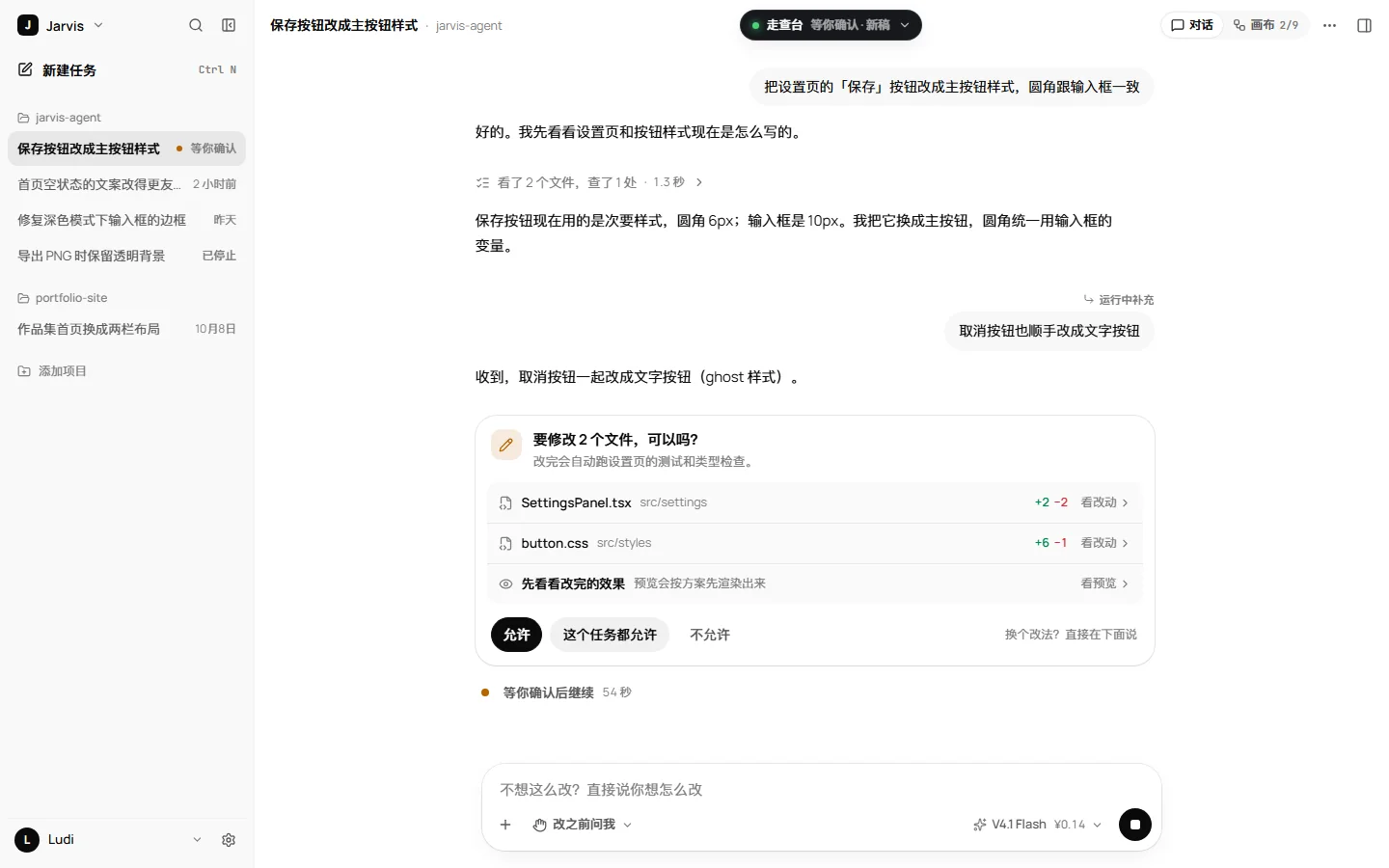1389x868 pixels.
Task: Switch to the 对话 view
Action: click(x=1192, y=25)
